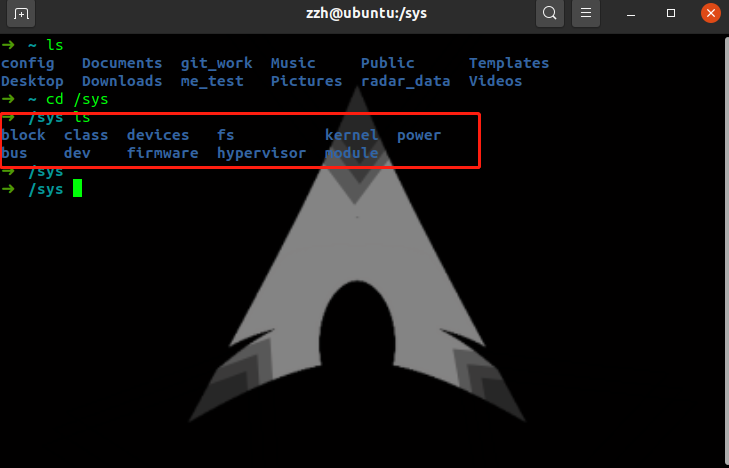Open the terminal search tool
Viewport: 729px width, 468px height.
pyautogui.click(x=550, y=13)
